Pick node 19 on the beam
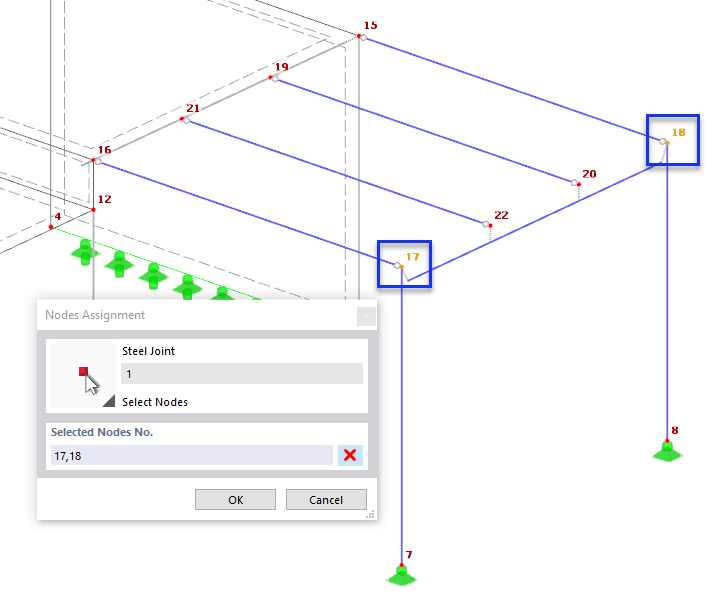The width and height of the screenshot is (720, 608). pyautogui.click(x=270, y=78)
